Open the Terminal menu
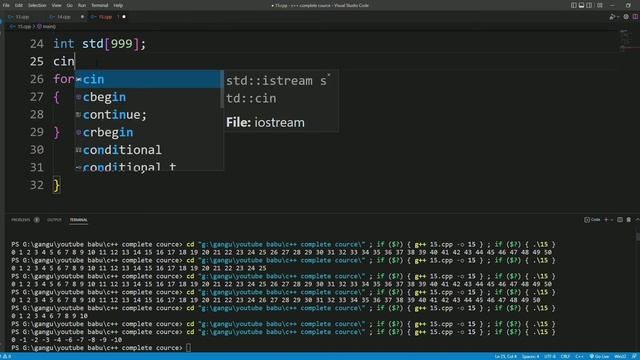 coord(100,5)
